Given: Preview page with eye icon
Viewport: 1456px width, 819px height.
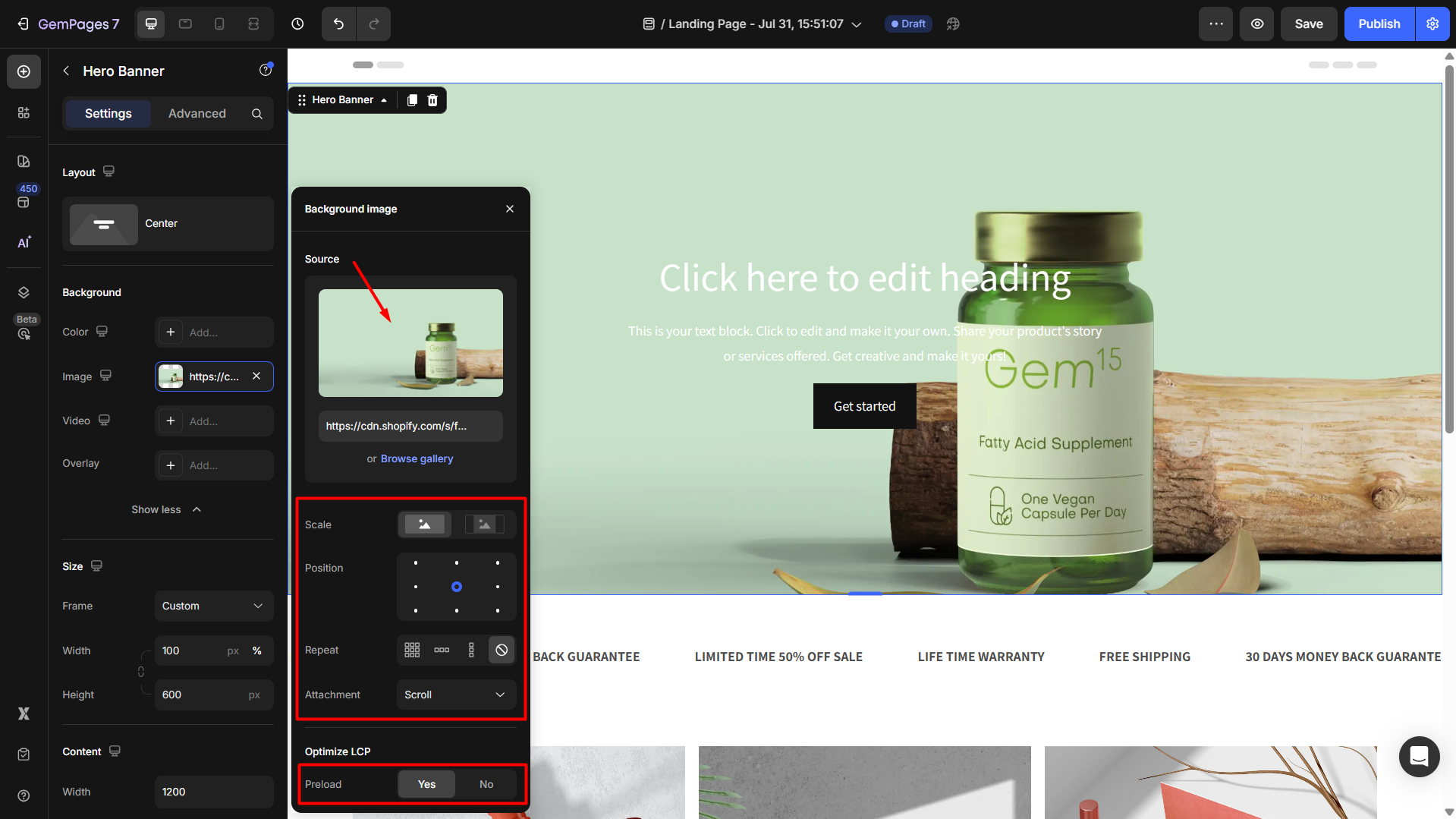Looking at the screenshot, I should pos(1257,24).
